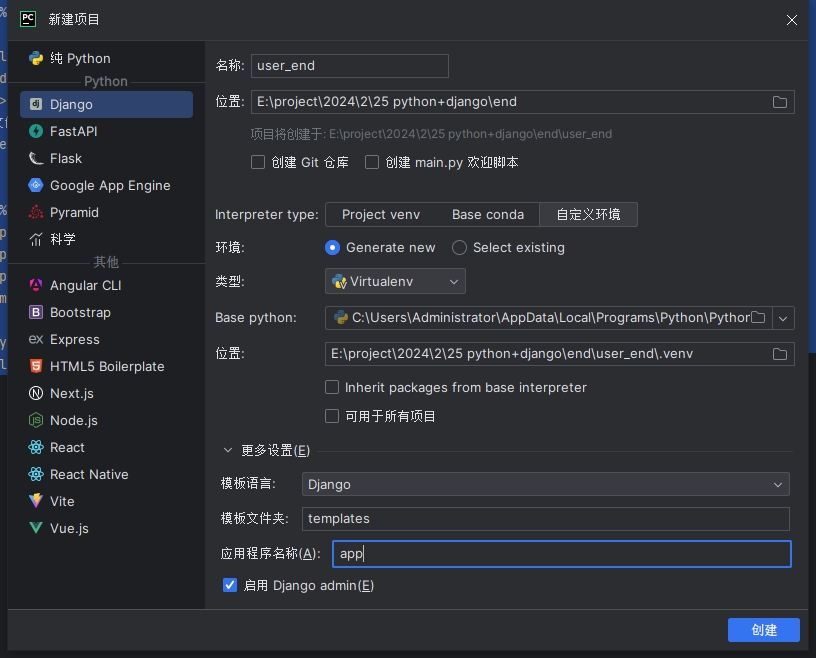
Task: Click the application name field containing app
Action: point(562,554)
